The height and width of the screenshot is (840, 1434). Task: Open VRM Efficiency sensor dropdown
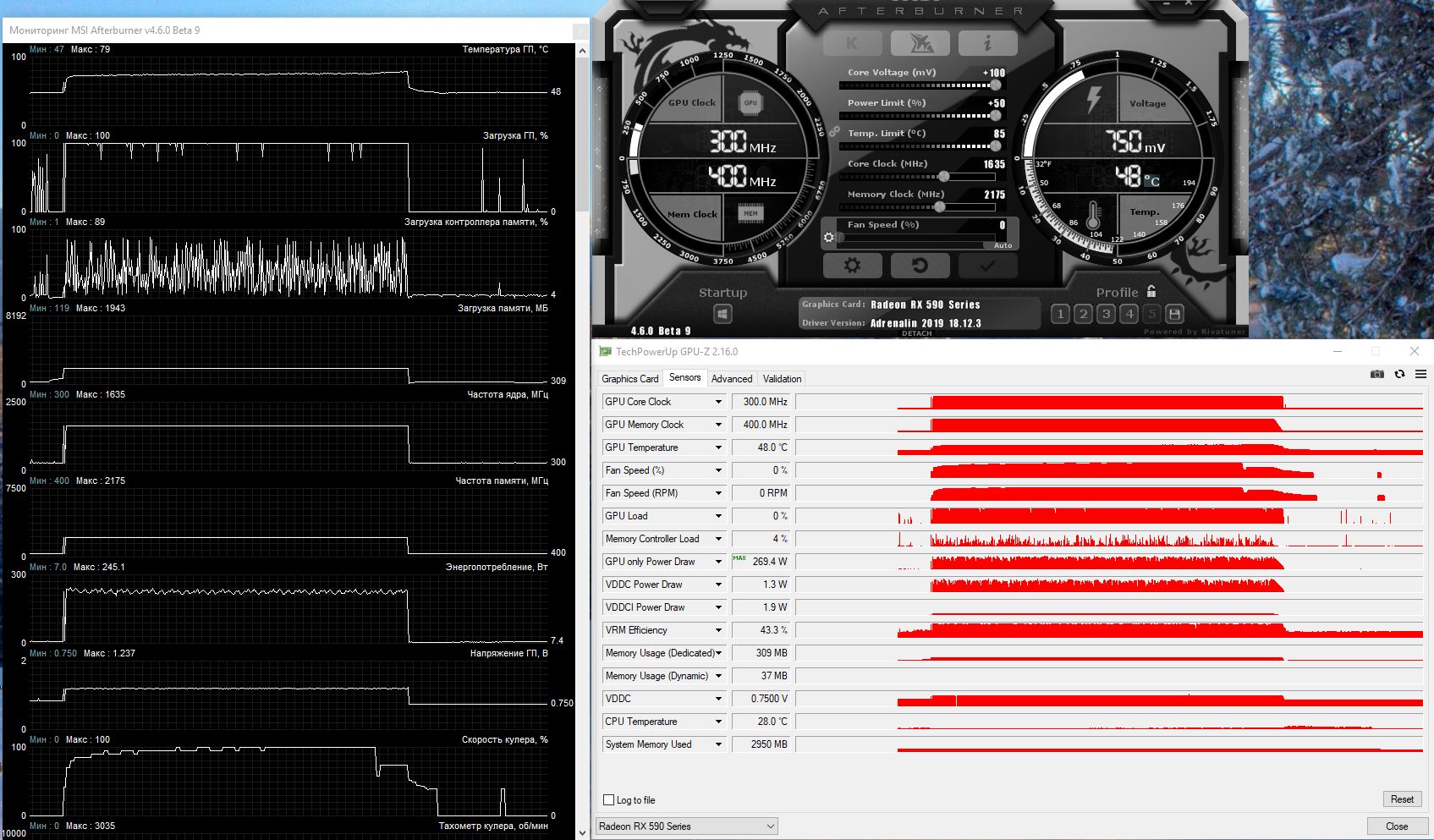tap(718, 630)
